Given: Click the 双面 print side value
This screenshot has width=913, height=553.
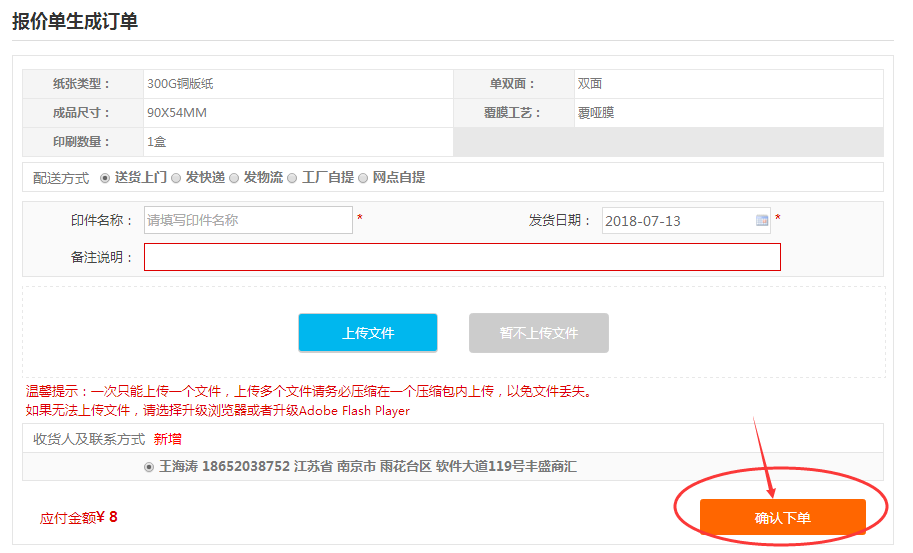Looking at the screenshot, I should click(590, 84).
